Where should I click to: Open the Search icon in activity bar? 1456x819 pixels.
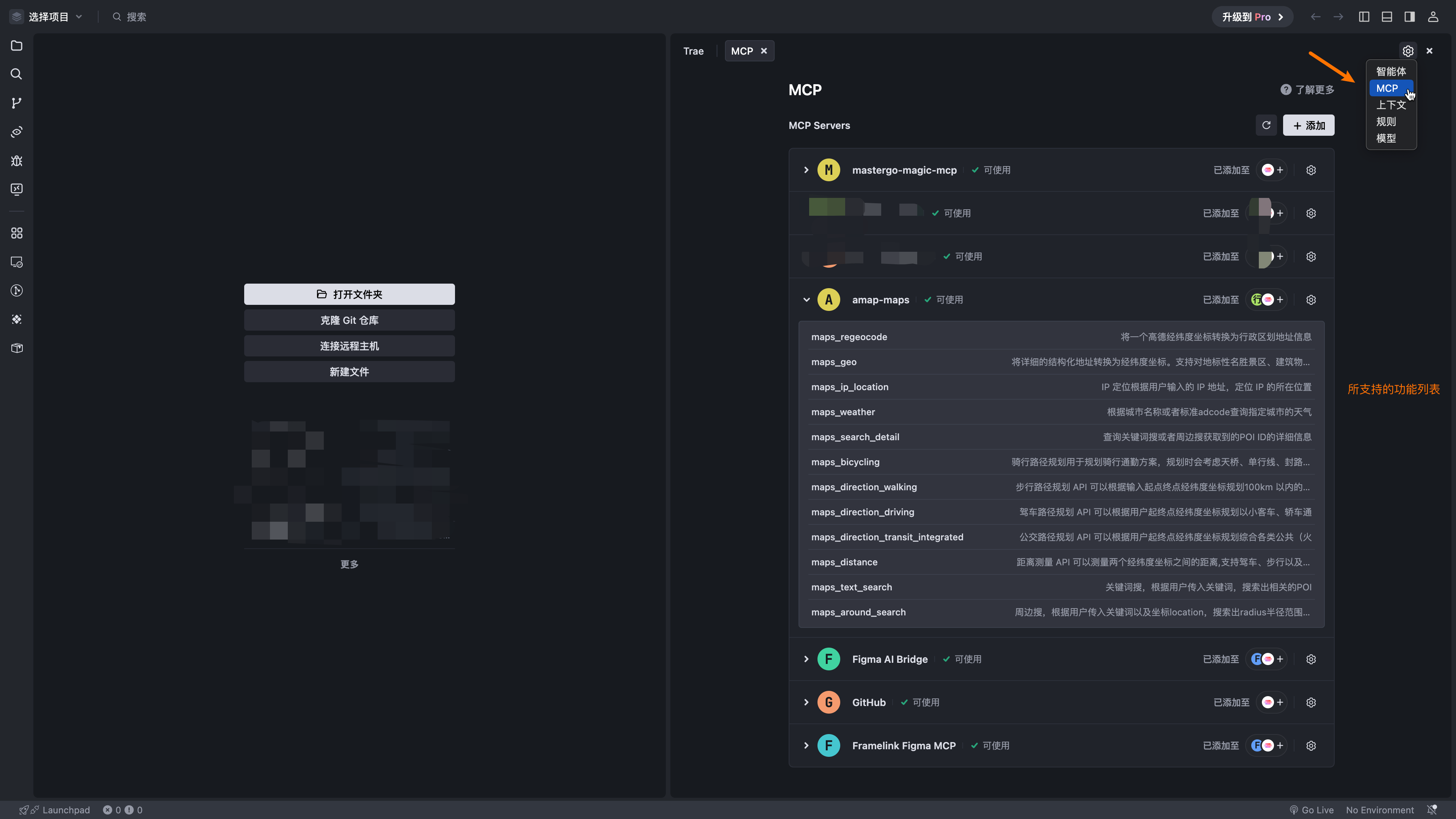point(16,74)
